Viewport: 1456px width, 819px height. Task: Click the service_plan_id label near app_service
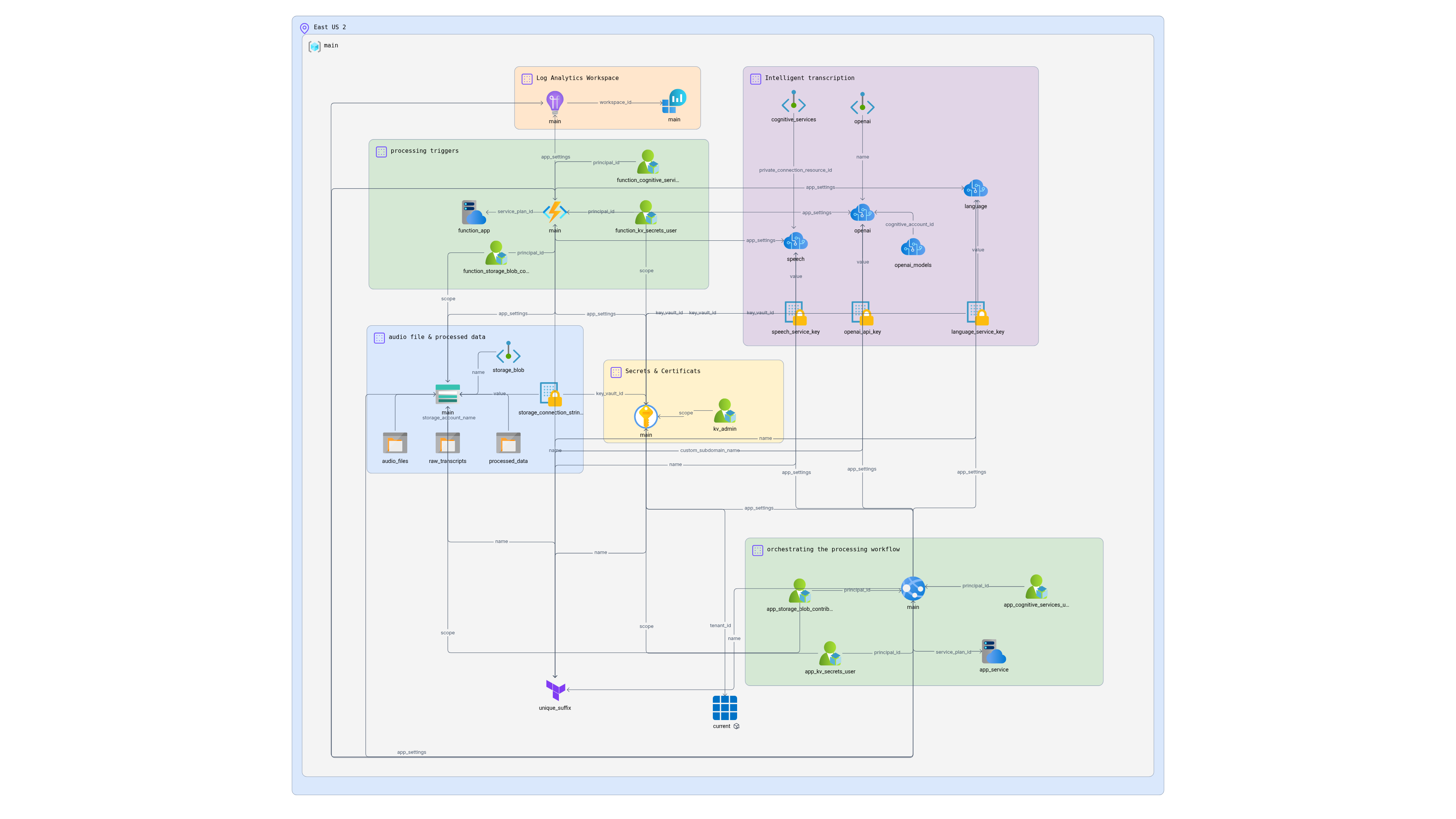953,652
